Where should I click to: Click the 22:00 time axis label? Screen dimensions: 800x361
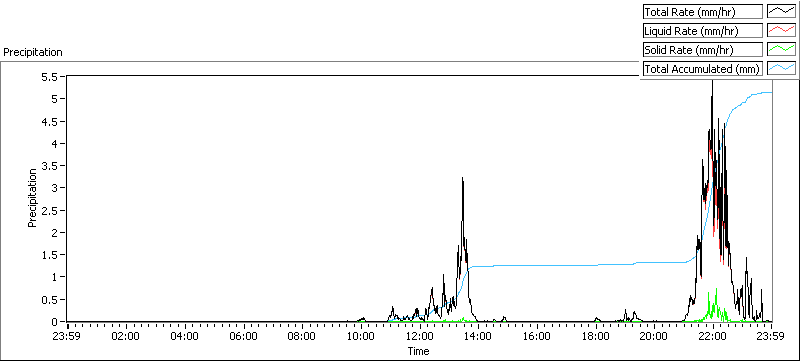point(713,336)
